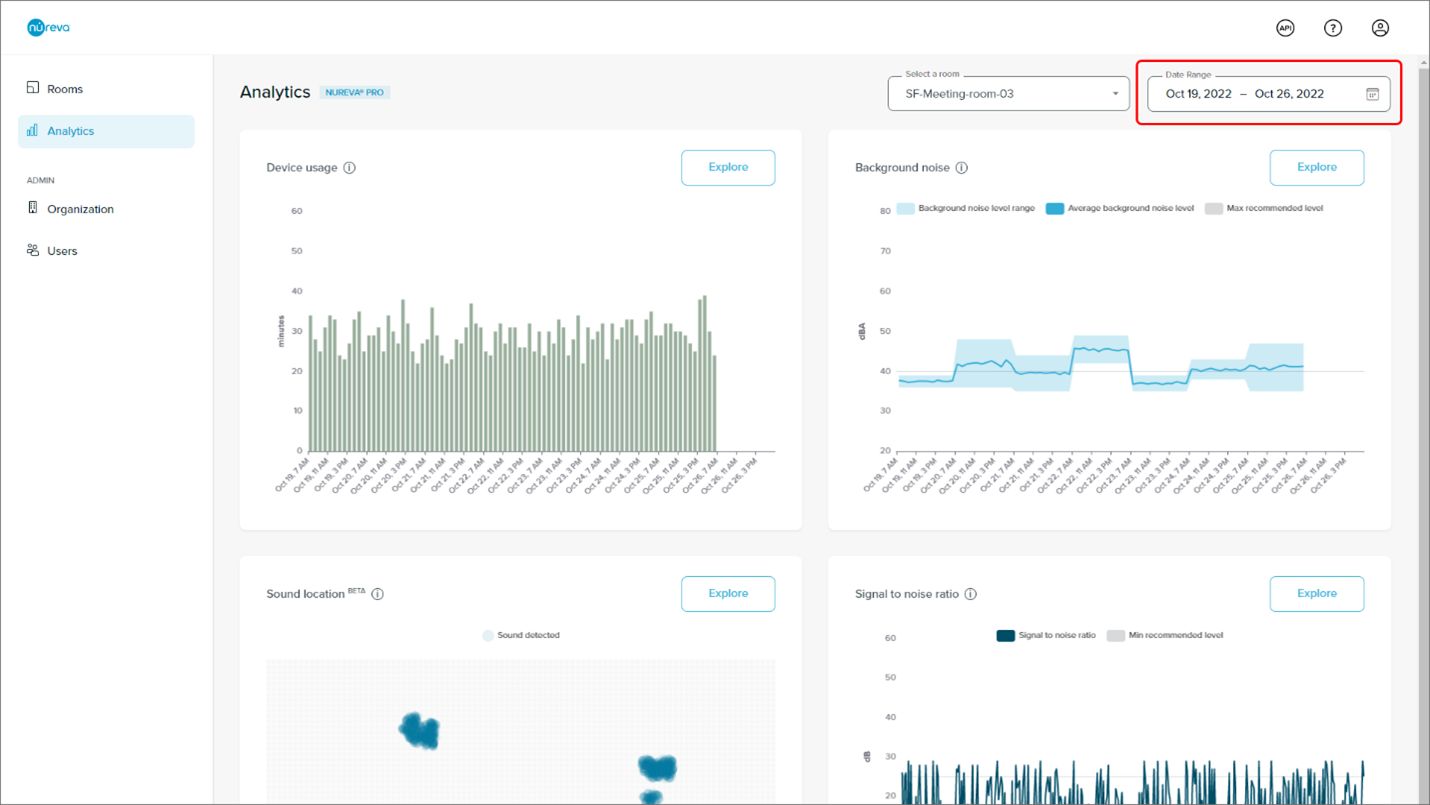Open the help question mark icon
The width and height of the screenshot is (1430, 805).
[x=1332, y=28]
